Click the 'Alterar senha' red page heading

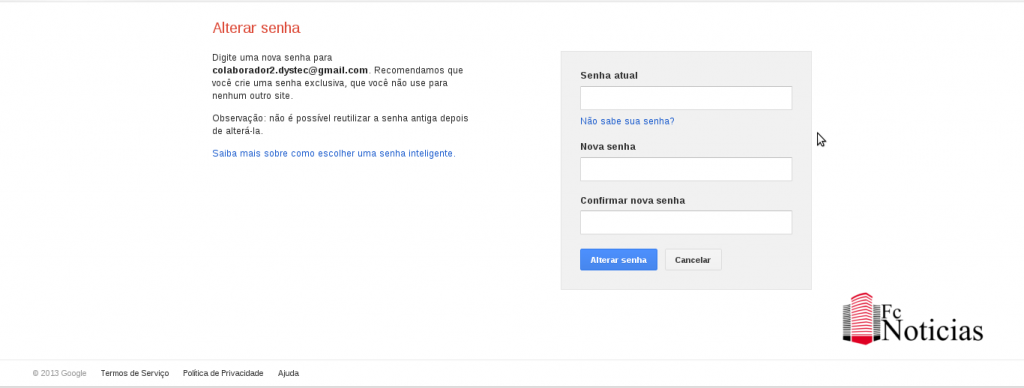tap(256, 28)
